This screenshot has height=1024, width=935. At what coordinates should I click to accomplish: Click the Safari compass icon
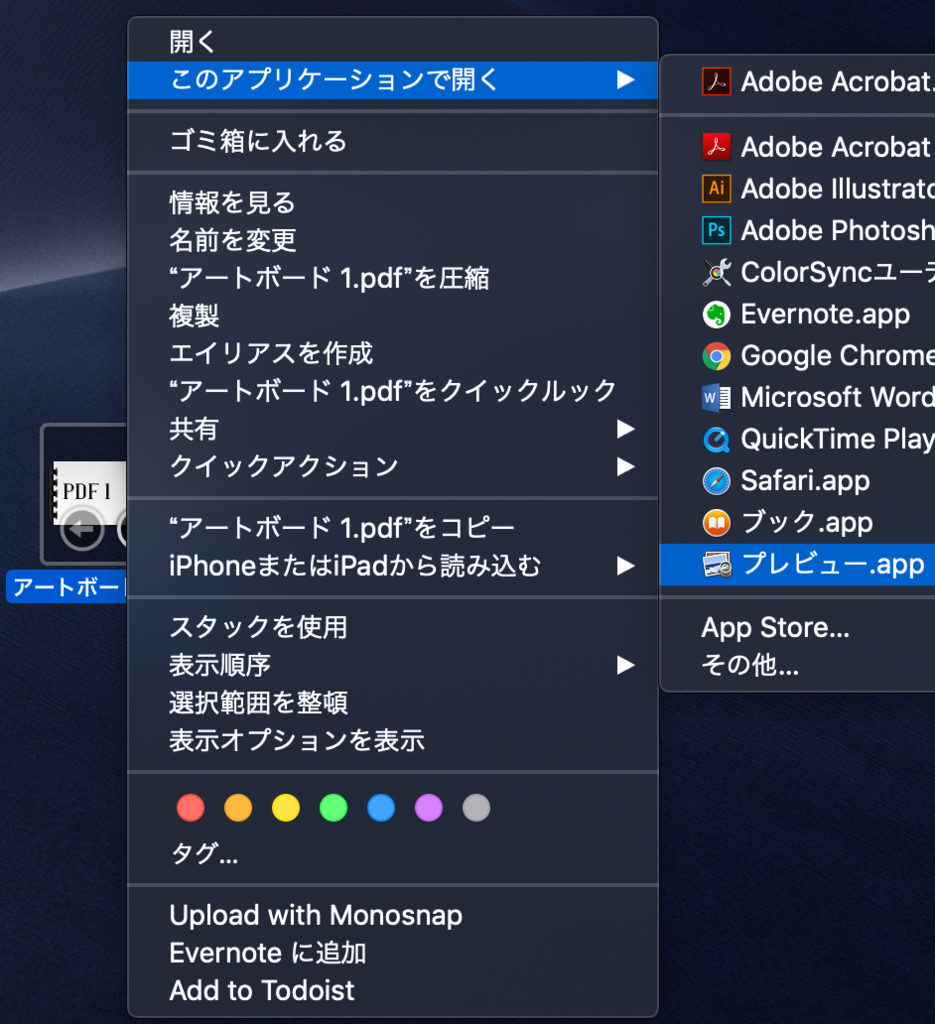click(x=716, y=481)
